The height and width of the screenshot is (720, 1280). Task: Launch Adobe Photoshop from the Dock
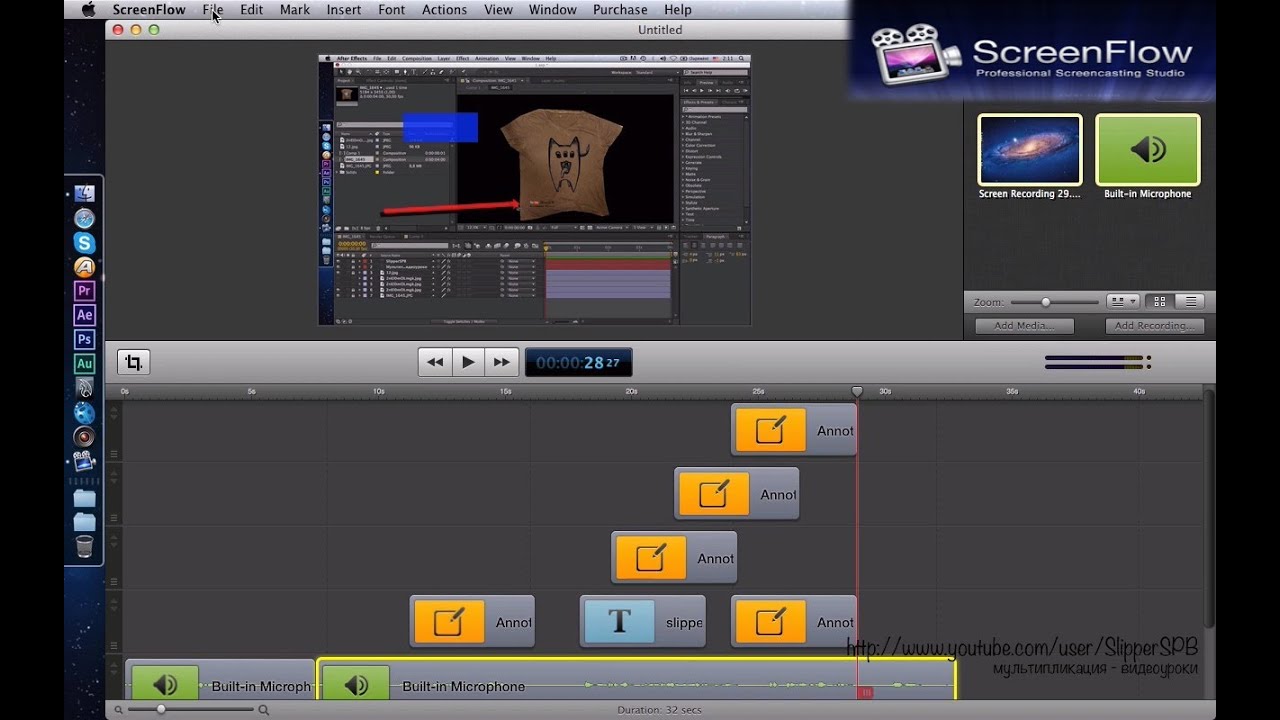pyautogui.click(x=84, y=340)
